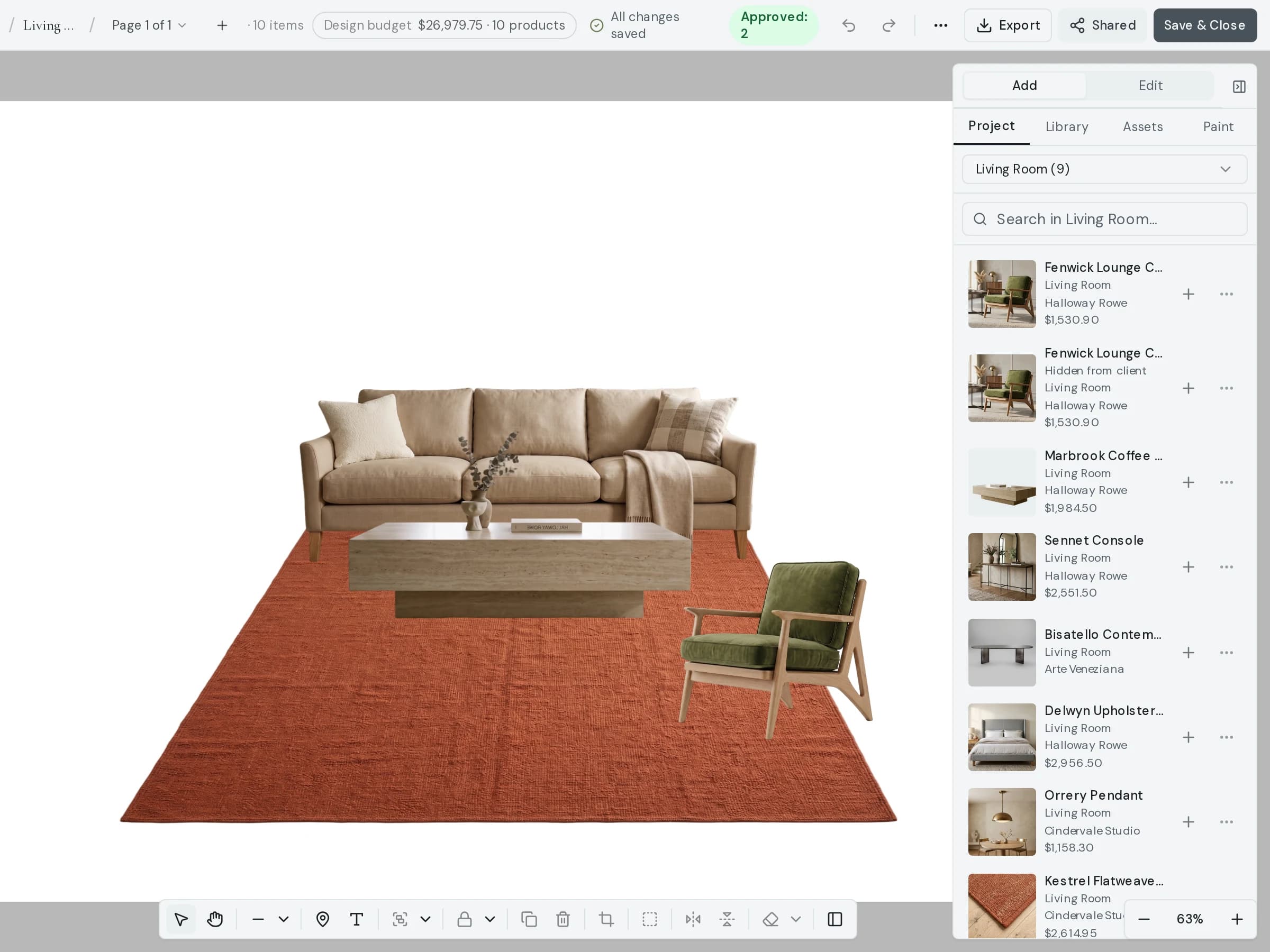Select the pointer selection tool
This screenshot has width=1270, height=952.
[181, 919]
